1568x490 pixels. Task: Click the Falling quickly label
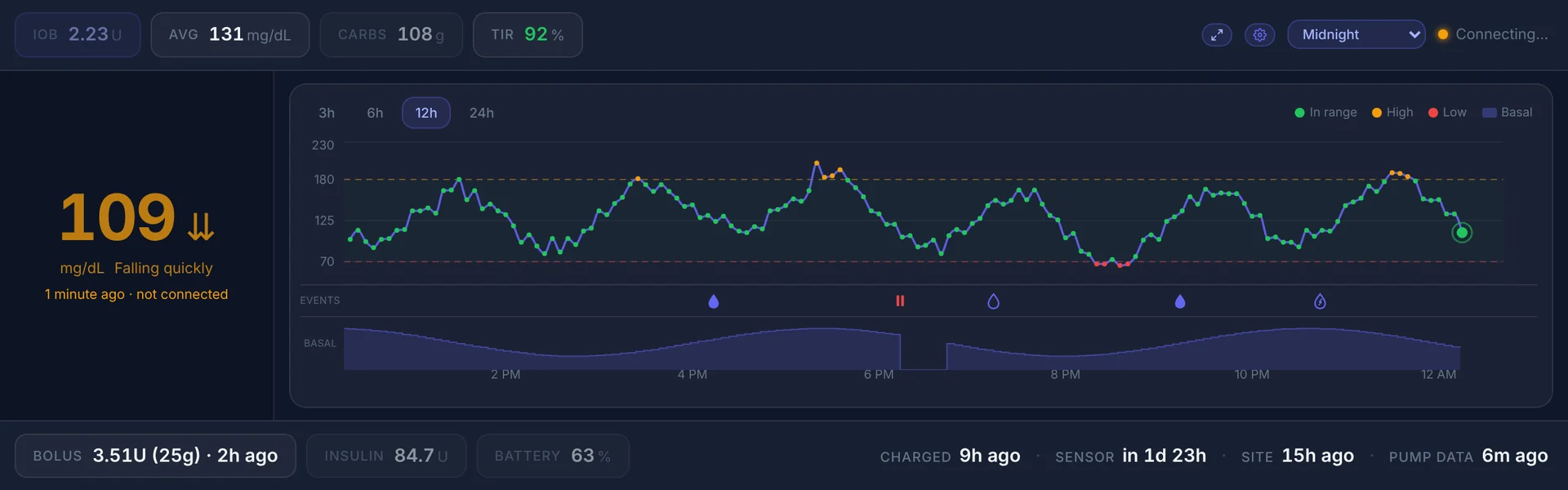(x=163, y=268)
